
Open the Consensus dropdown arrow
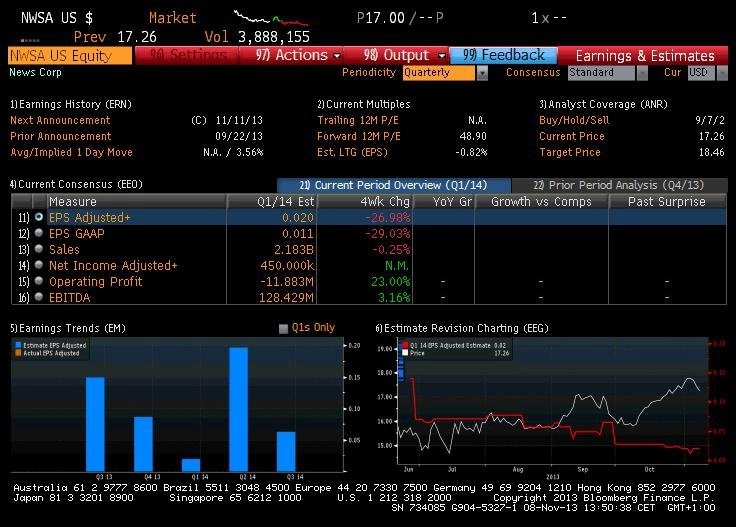(642, 73)
